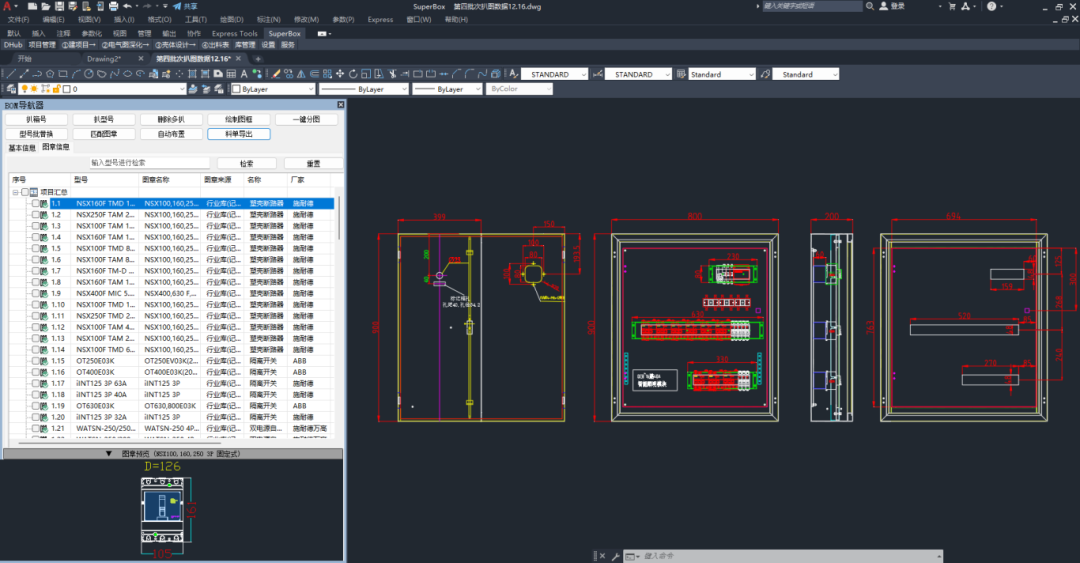Click the Plot/Print icon in quick access toolbar
1080x563 pixels.
(x=114, y=6)
